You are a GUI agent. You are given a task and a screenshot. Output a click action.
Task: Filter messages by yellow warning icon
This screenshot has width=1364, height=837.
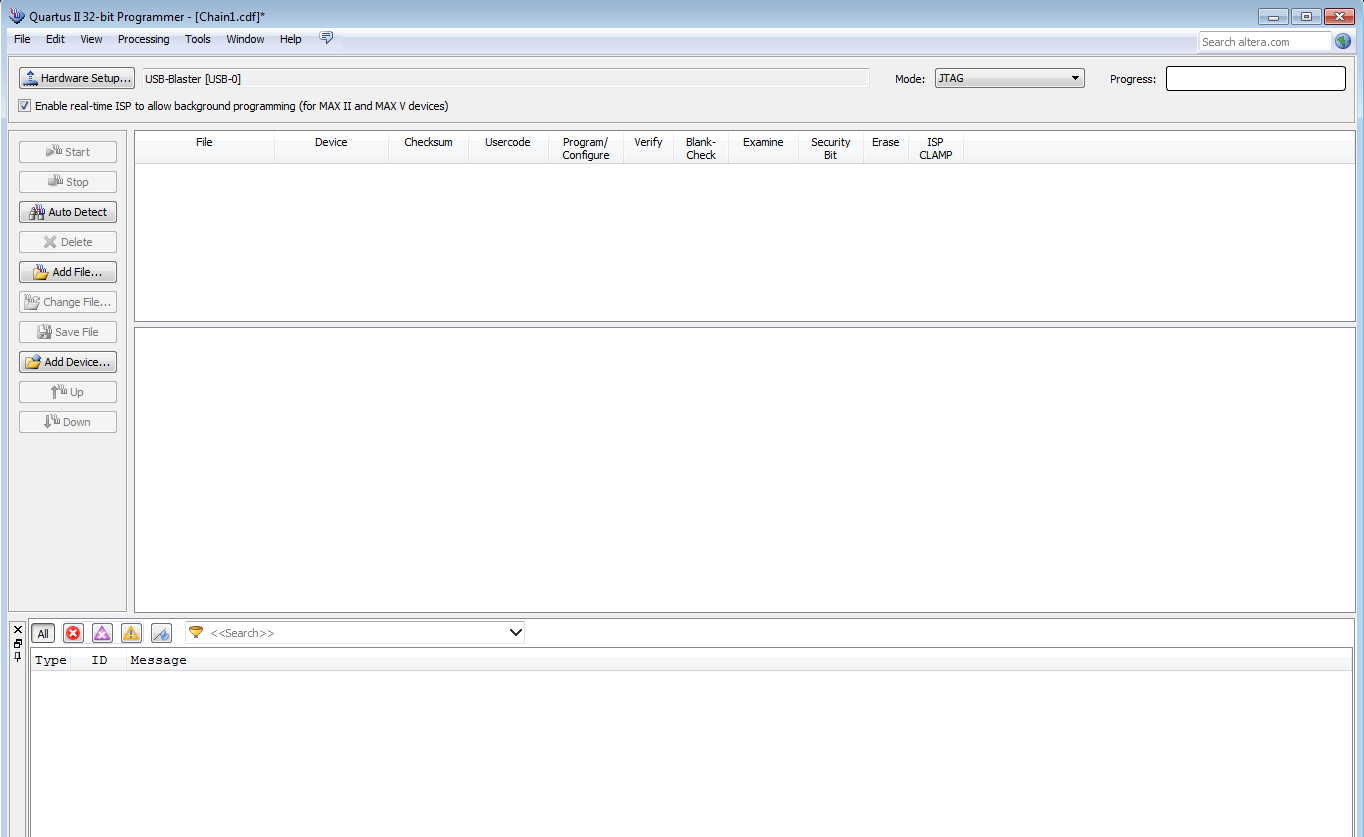tap(131, 633)
